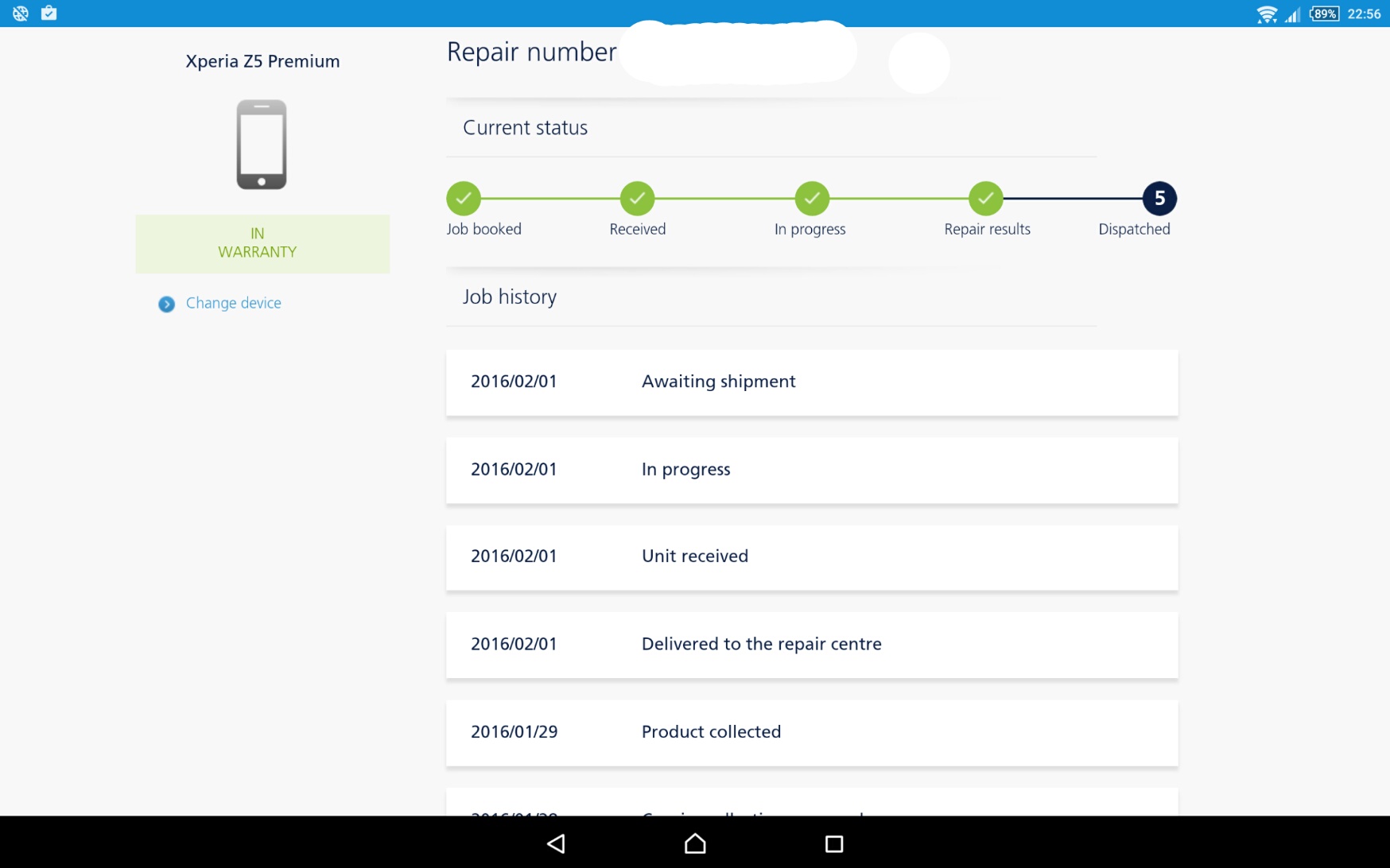Screen dimensions: 1390x868
Task: Click the blue arrow beside Change device
Action: pyautogui.click(x=166, y=304)
